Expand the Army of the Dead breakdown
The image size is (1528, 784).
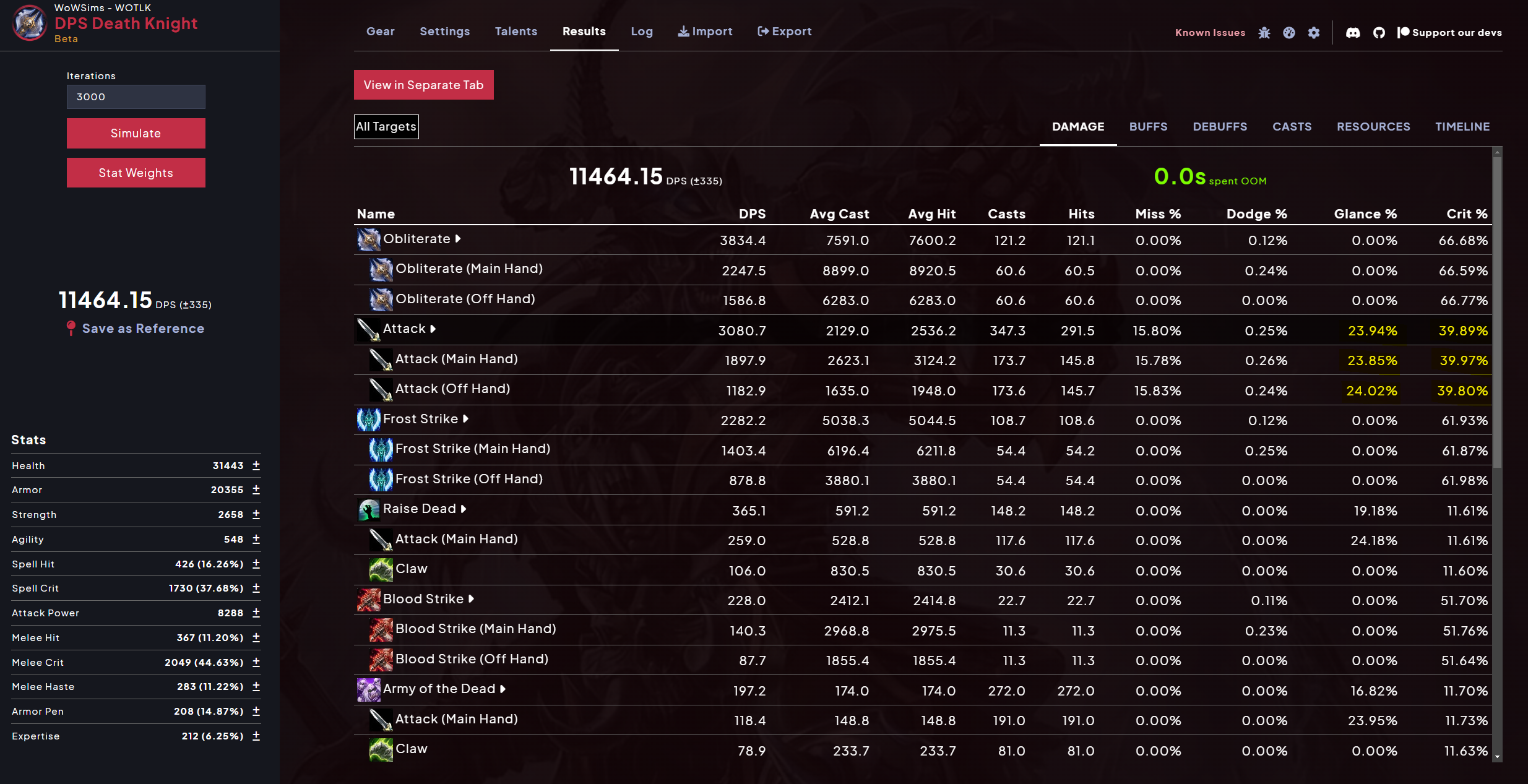(501, 689)
